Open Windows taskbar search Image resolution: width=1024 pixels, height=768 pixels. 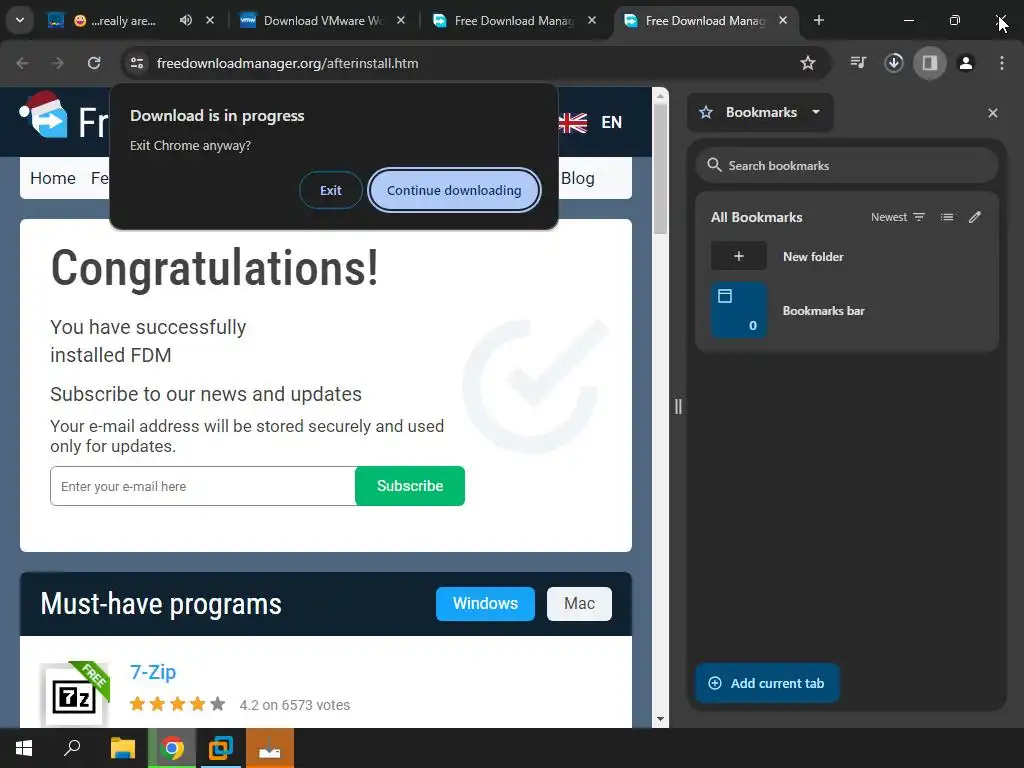pos(72,748)
